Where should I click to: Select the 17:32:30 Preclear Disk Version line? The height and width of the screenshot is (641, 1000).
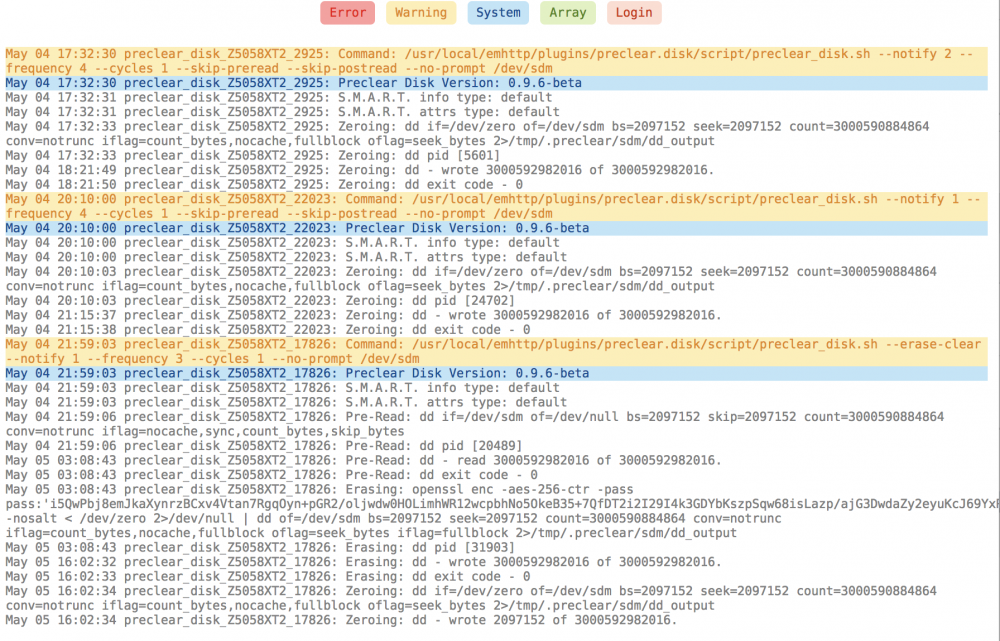coord(496,83)
